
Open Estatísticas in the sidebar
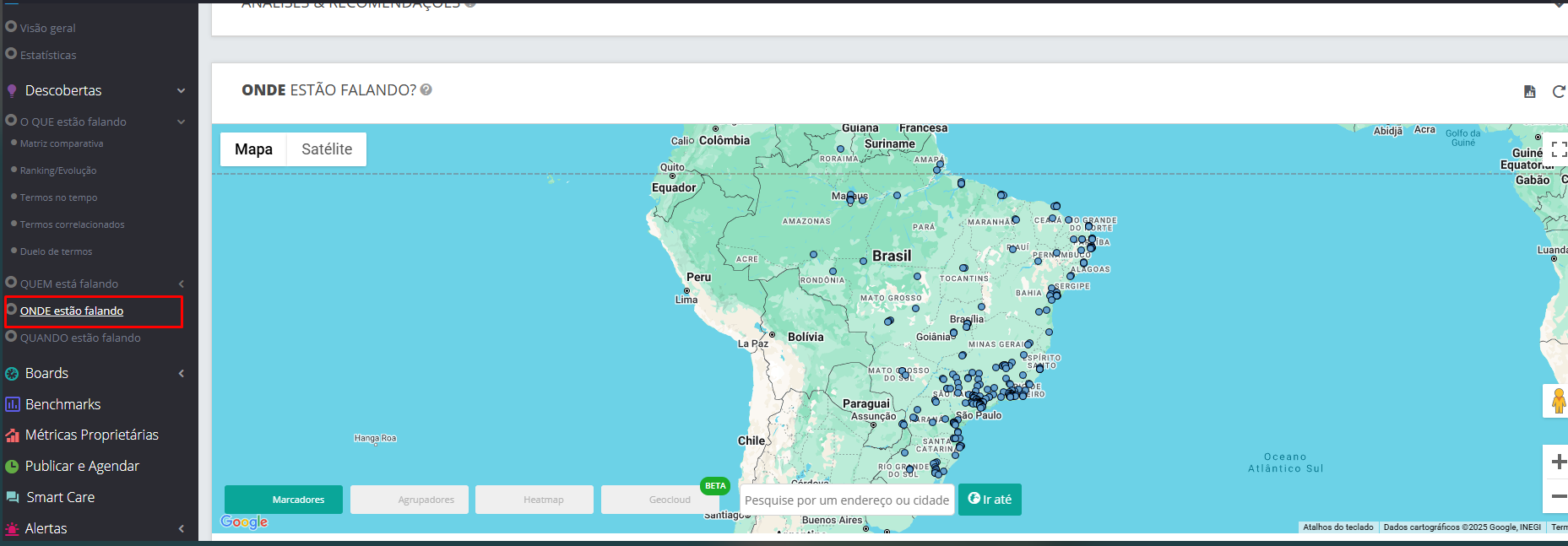pyautogui.click(x=48, y=55)
